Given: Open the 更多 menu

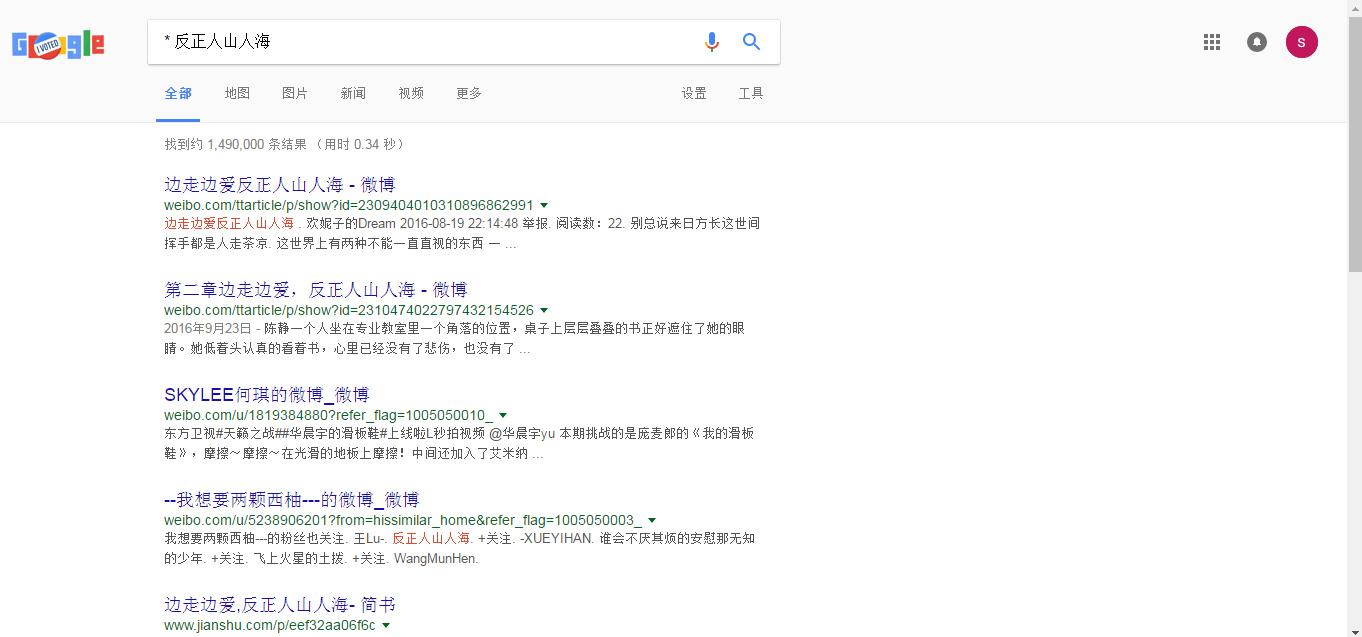Looking at the screenshot, I should [469, 93].
